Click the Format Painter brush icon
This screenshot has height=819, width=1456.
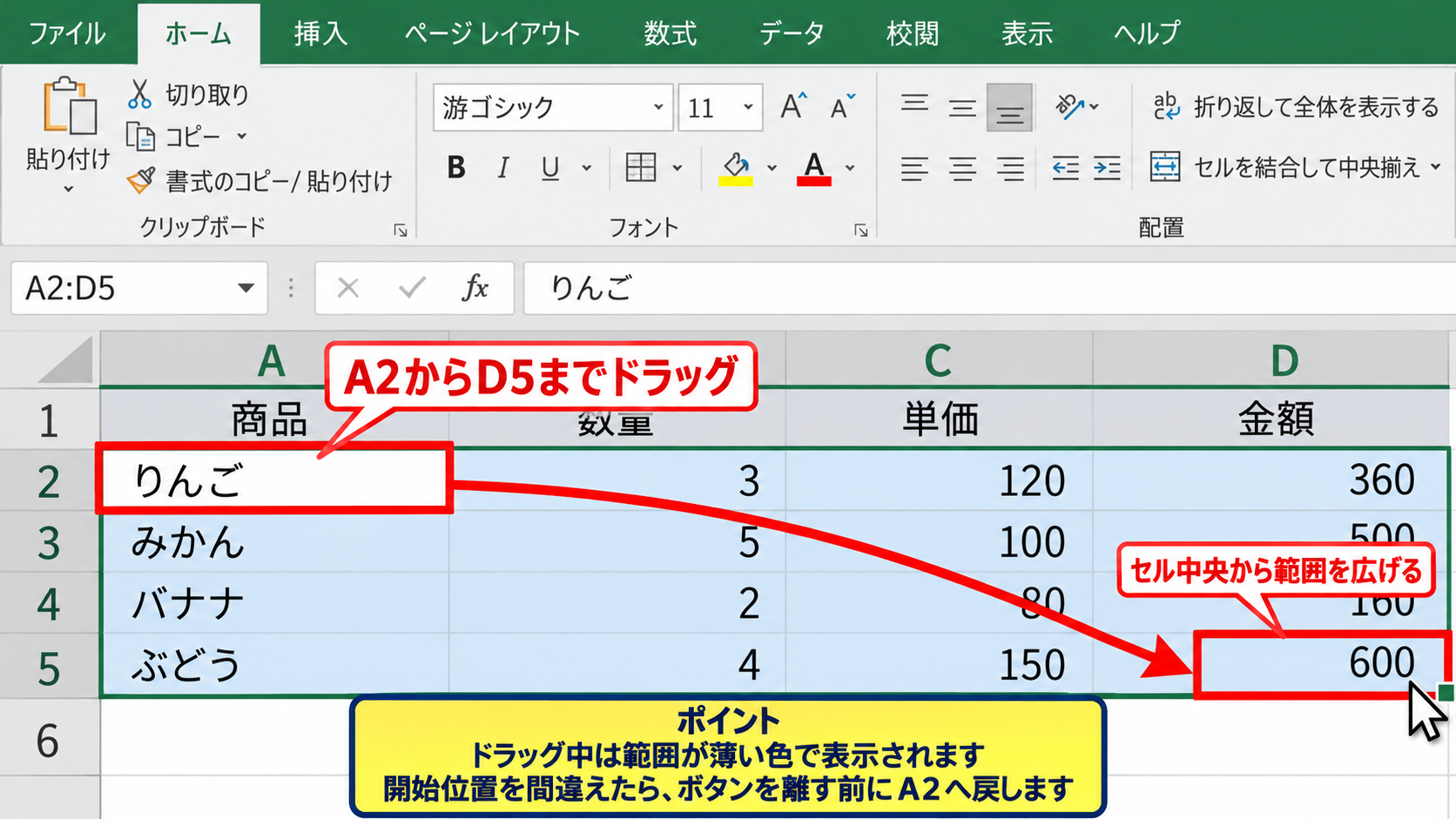140,180
